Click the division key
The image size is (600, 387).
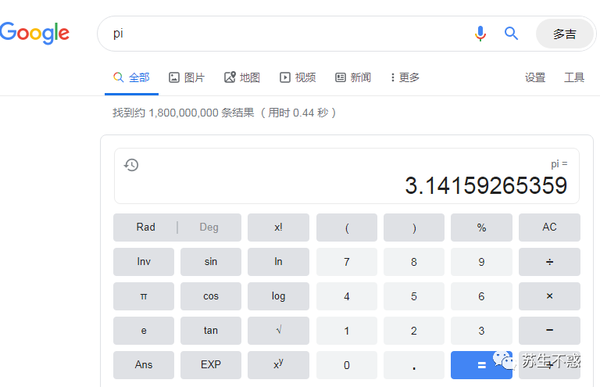pos(549,262)
